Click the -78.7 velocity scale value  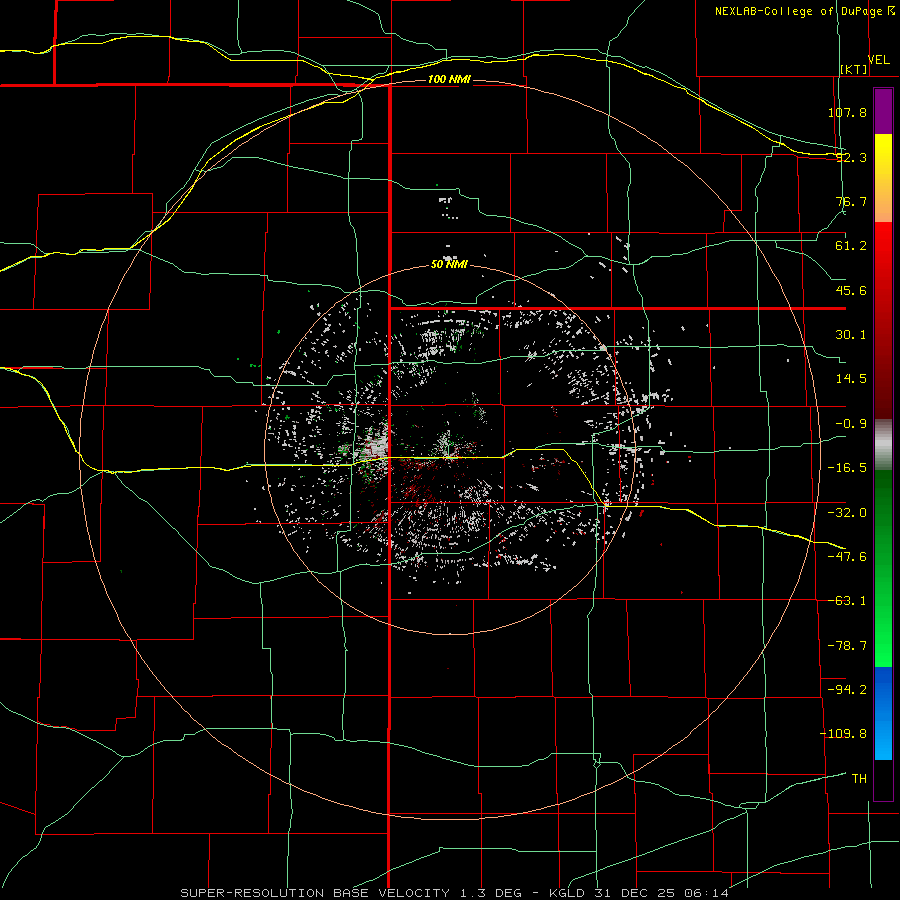(x=847, y=646)
